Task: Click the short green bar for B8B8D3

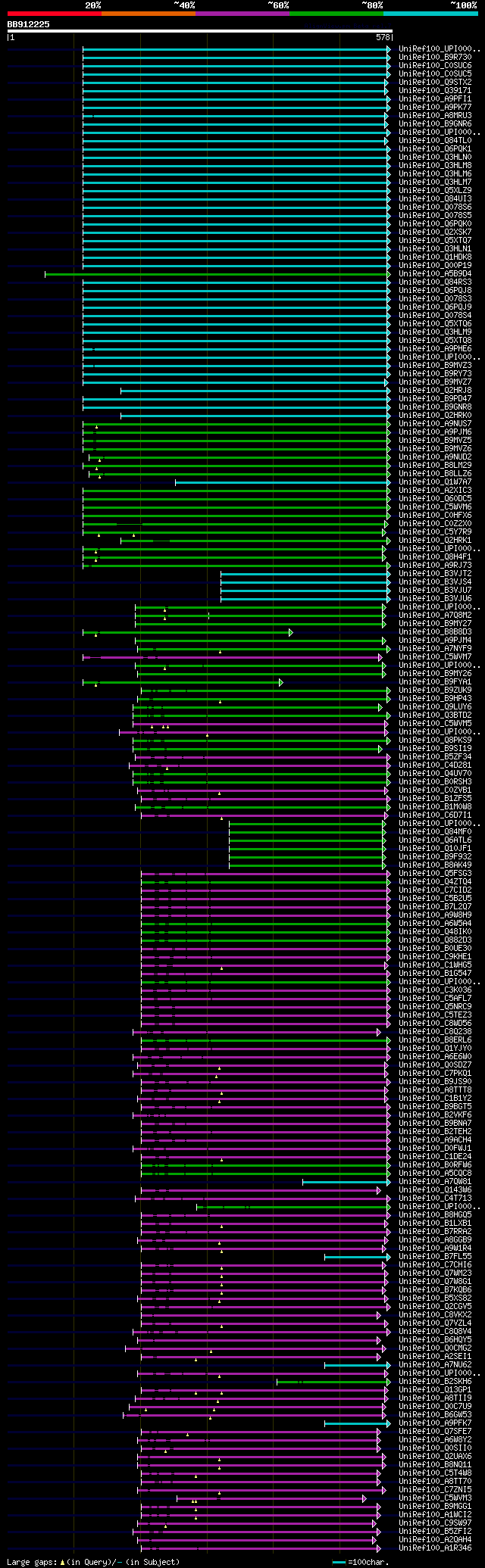Action: pyautogui.click(x=187, y=631)
